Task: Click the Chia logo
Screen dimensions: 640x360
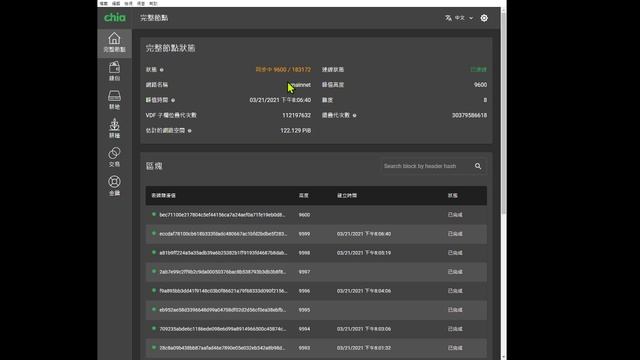Action: click(115, 18)
